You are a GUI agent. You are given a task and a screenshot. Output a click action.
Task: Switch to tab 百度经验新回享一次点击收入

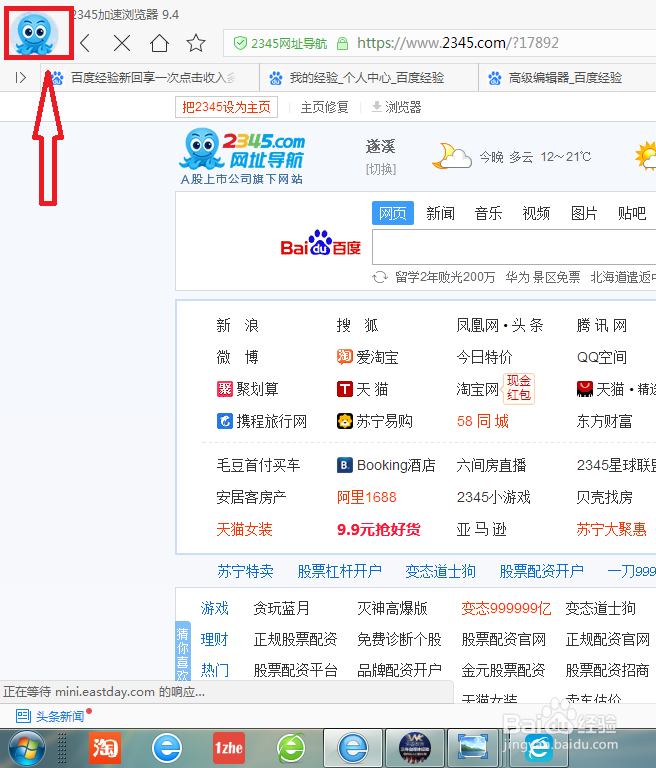tap(149, 77)
